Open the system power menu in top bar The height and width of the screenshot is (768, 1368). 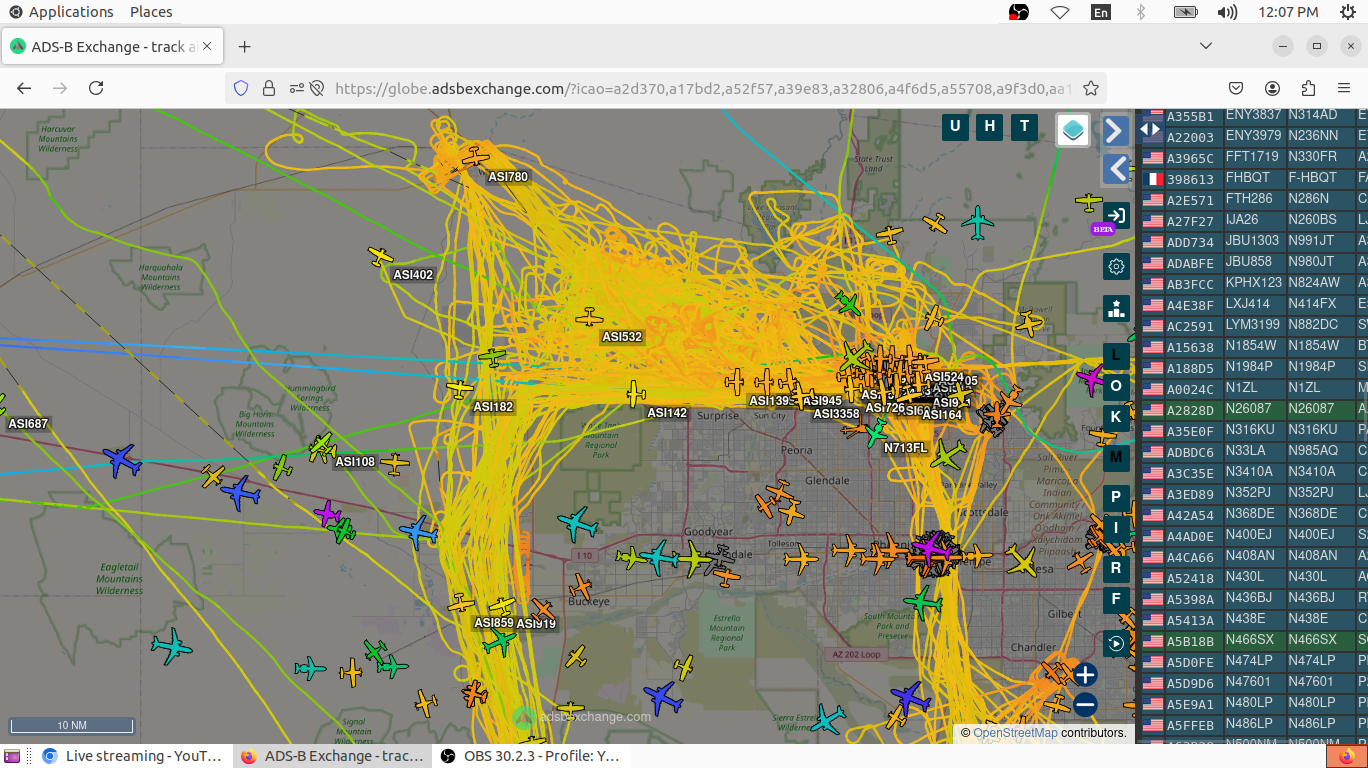click(x=1346, y=12)
